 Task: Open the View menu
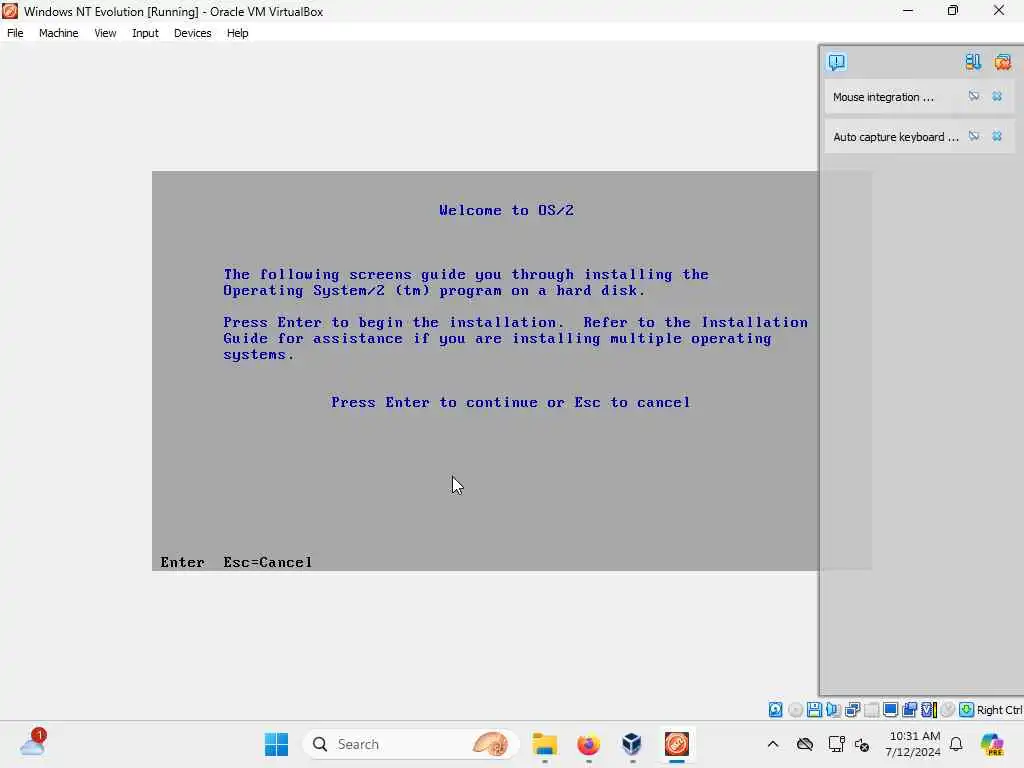click(105, 33)
